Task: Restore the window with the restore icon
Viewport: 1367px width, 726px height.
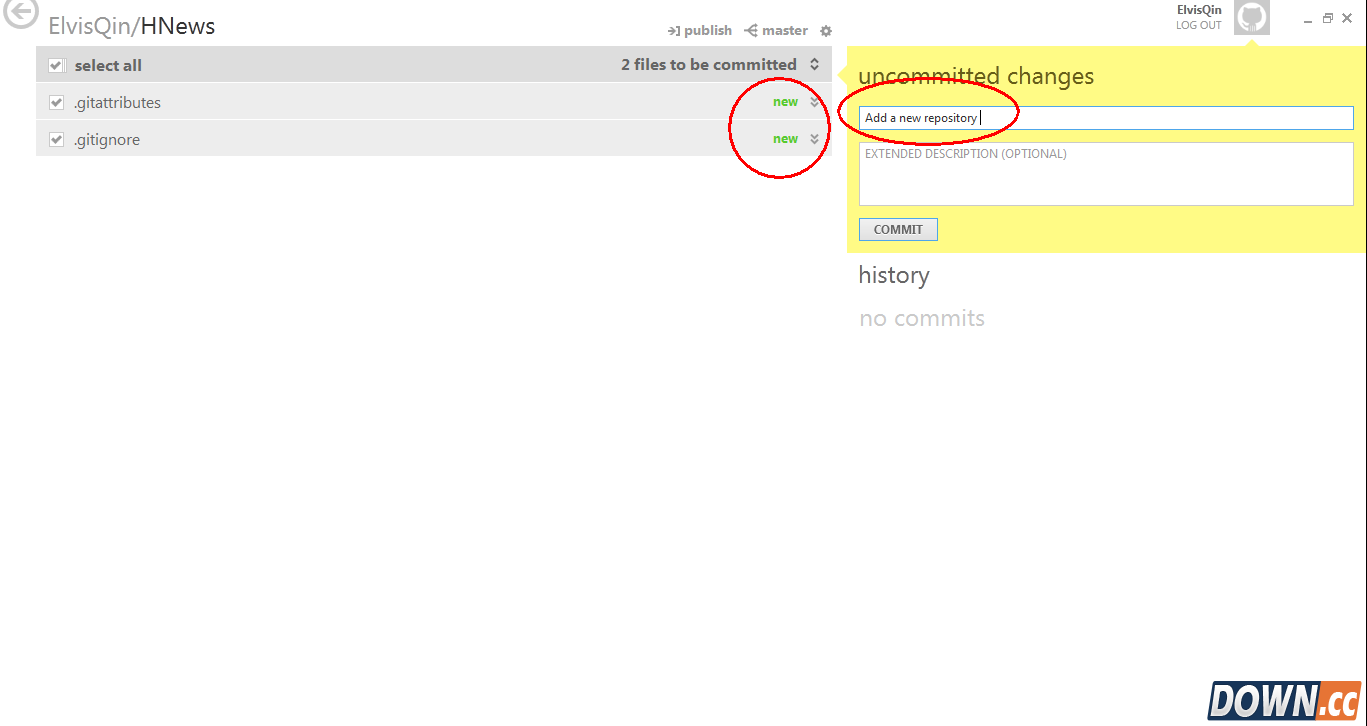Action: pyautogui.click(x=1328, y=18)
